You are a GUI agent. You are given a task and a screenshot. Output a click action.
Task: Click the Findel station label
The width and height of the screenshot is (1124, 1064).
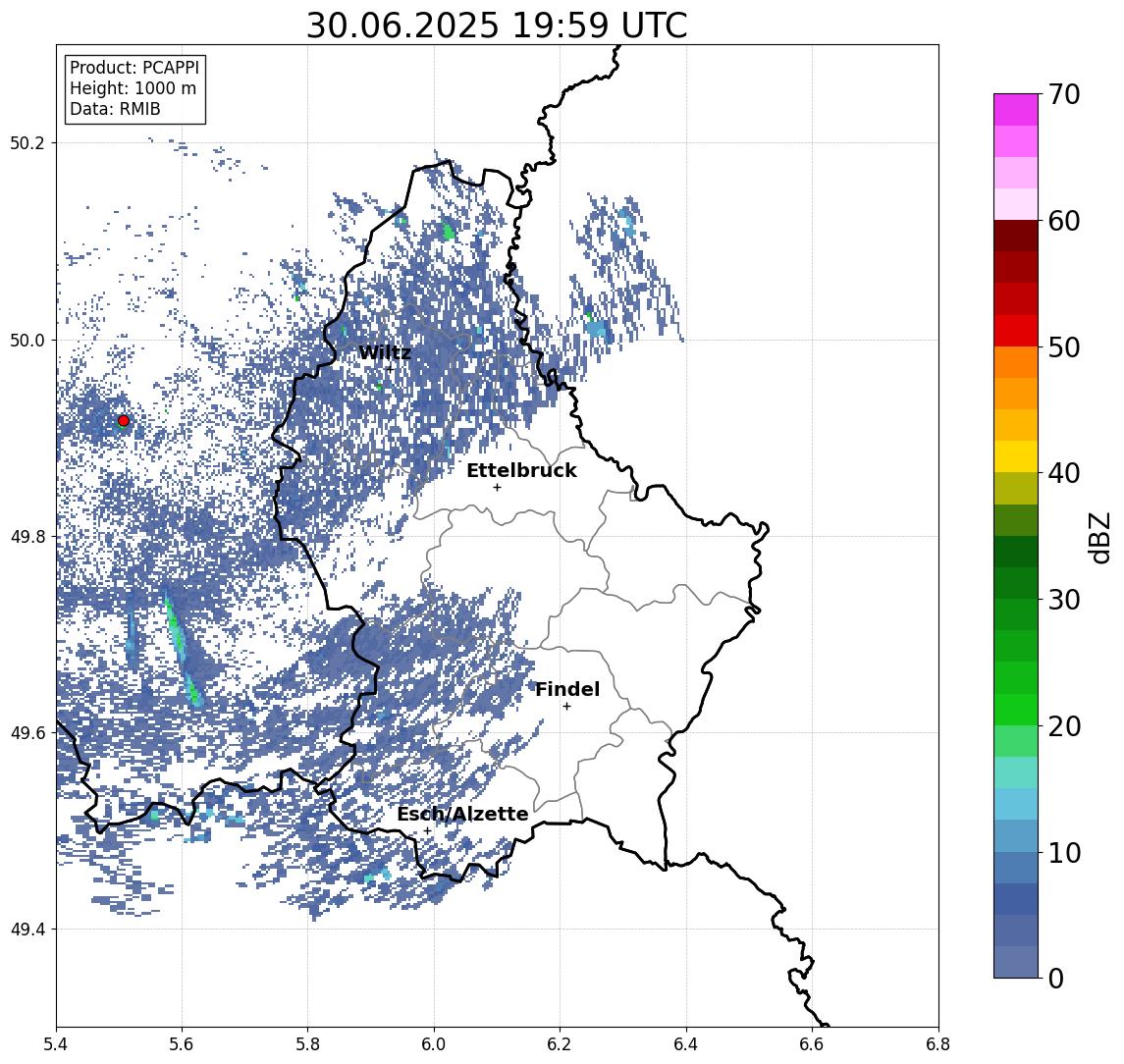(567, 689)
